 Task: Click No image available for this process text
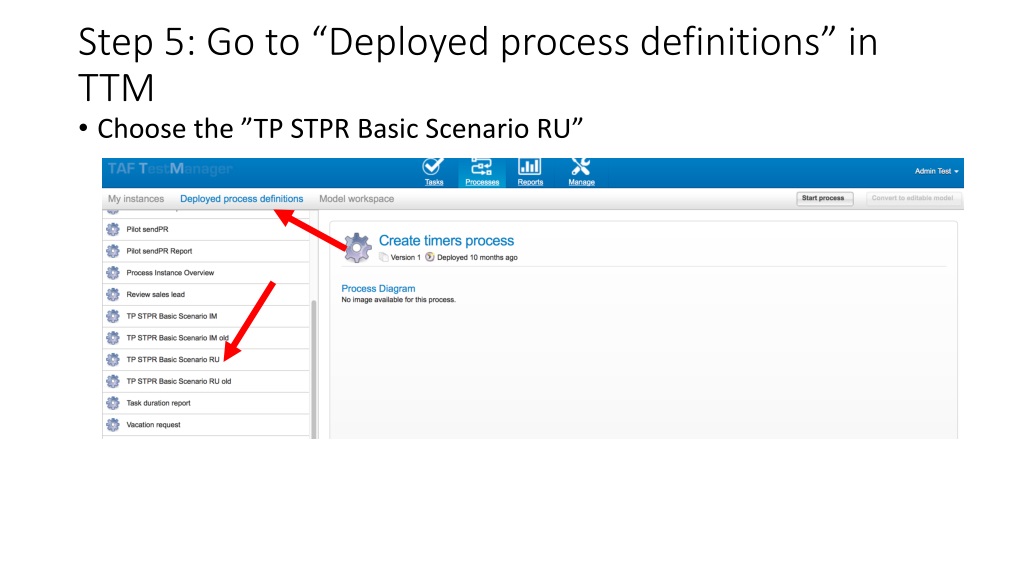pyautogui.click(x=398, y=300)
